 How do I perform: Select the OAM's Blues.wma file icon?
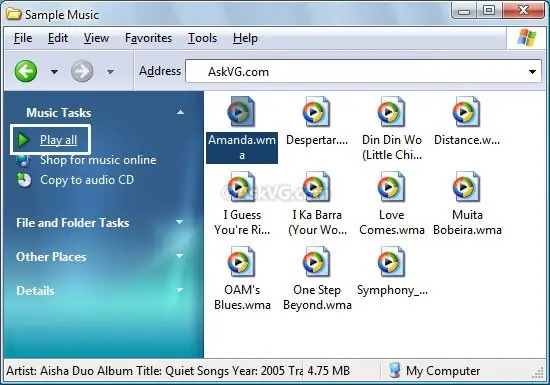point(241,262)
